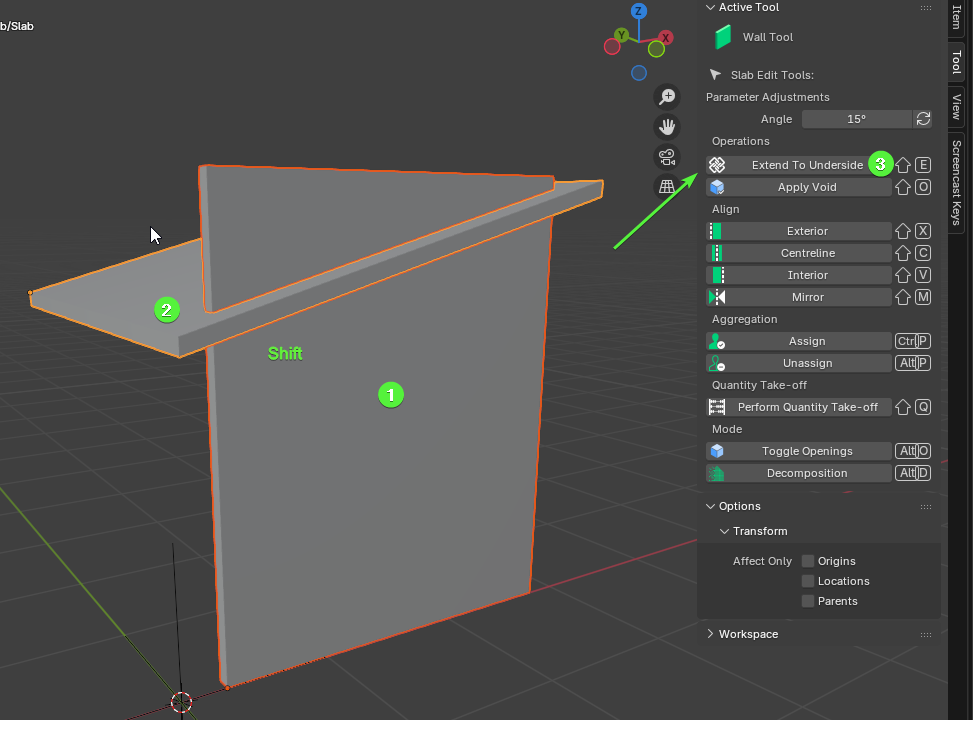Click the Decomposition button
The image size is (973, 750).
pos(799,473)
